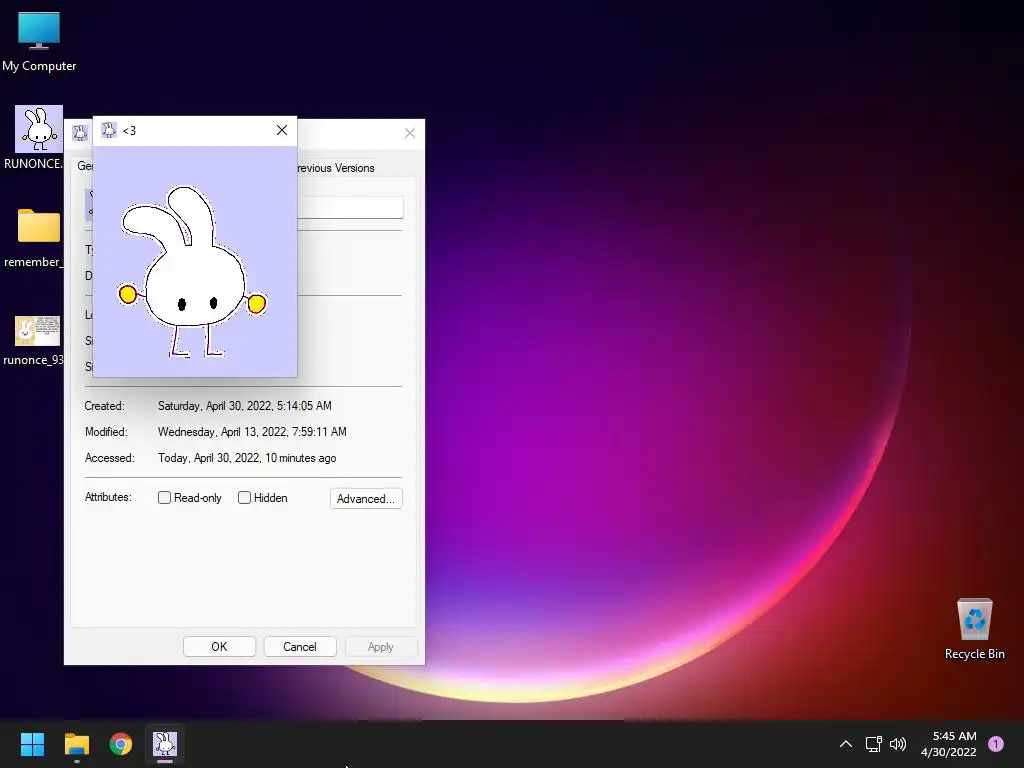The width and height of the screenshot is (1024, 768).
Task: Toggle the Hidden attribute checkbox
Action: coord(244,498)
